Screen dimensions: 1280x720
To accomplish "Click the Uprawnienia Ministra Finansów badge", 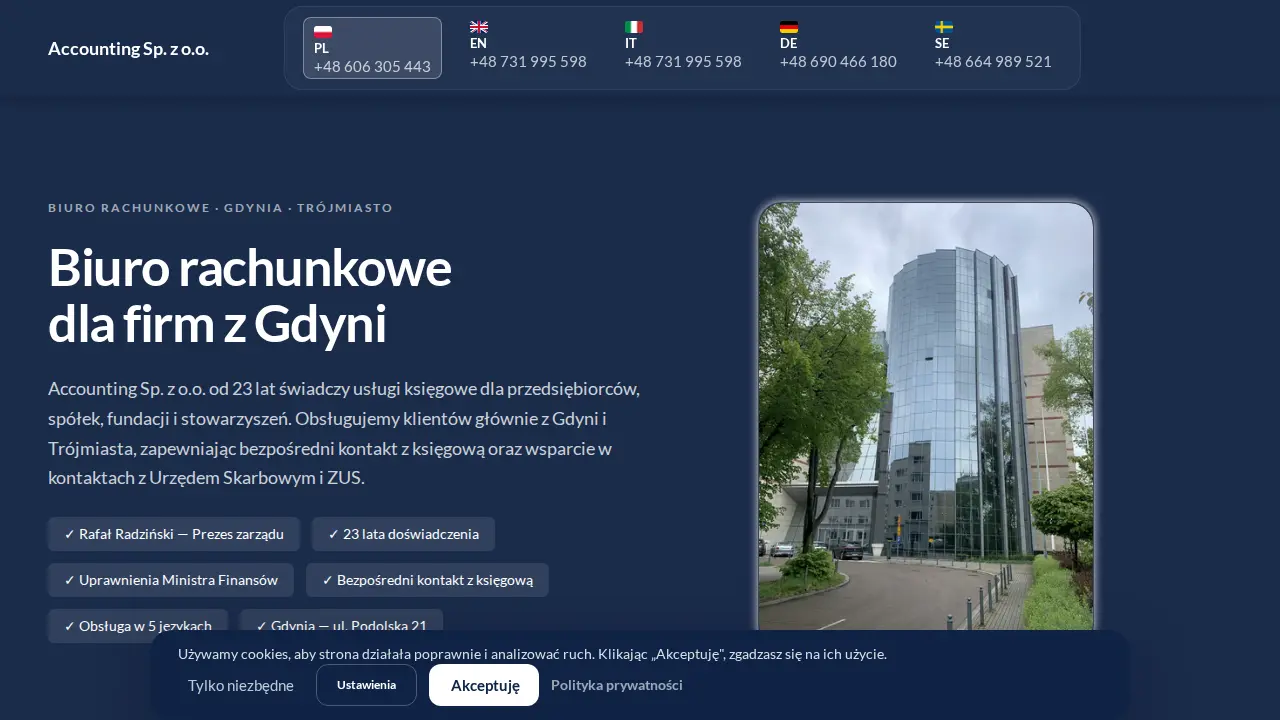I will [171, 580].
